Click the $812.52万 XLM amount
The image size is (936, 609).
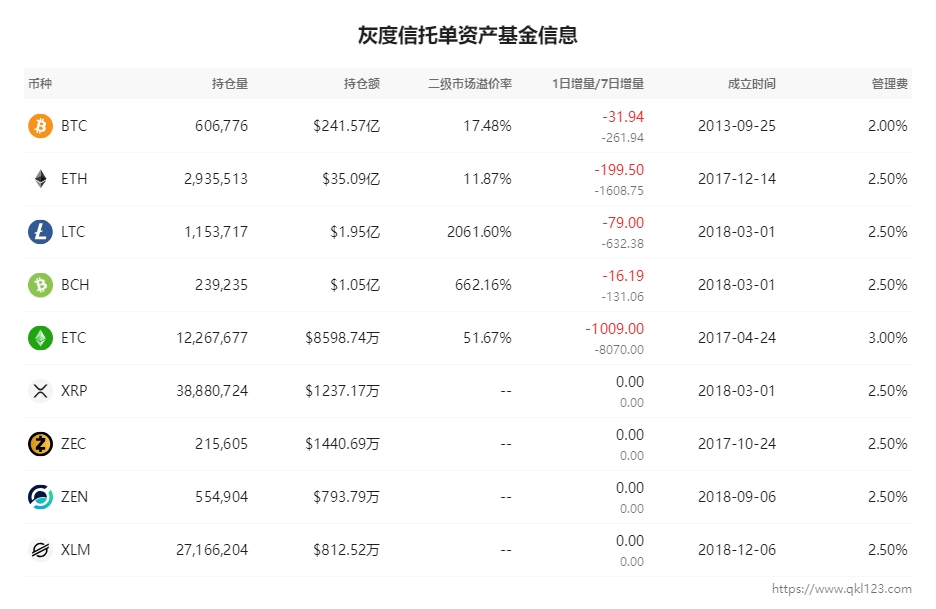coord(347,550)
